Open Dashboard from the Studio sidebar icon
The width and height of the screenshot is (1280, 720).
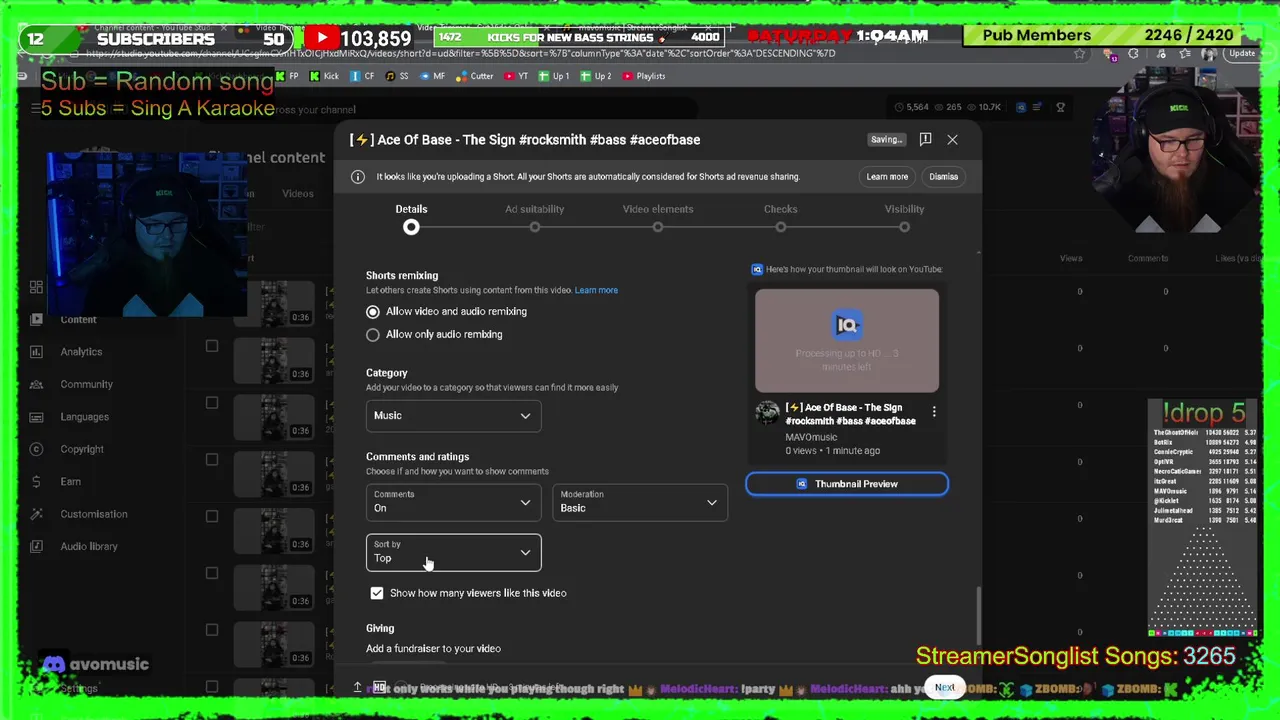click(x=36, y=287)
